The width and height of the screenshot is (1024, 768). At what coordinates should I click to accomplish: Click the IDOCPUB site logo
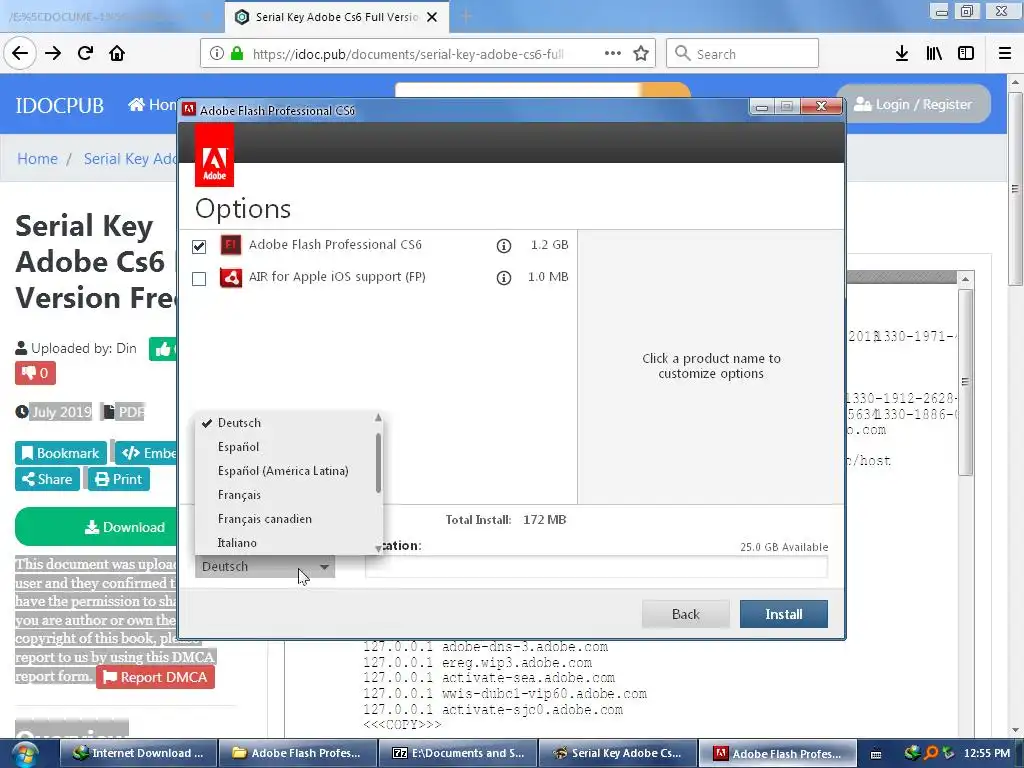59,105
